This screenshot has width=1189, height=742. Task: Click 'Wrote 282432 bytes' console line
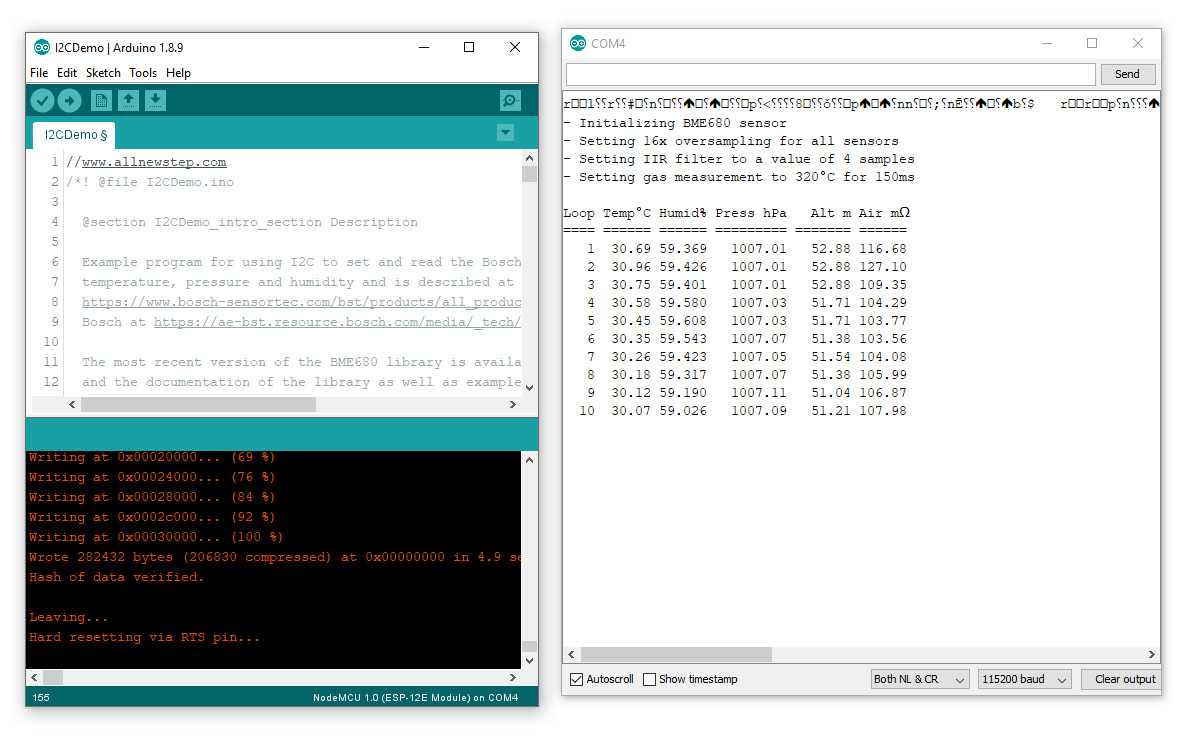(275, 557)
